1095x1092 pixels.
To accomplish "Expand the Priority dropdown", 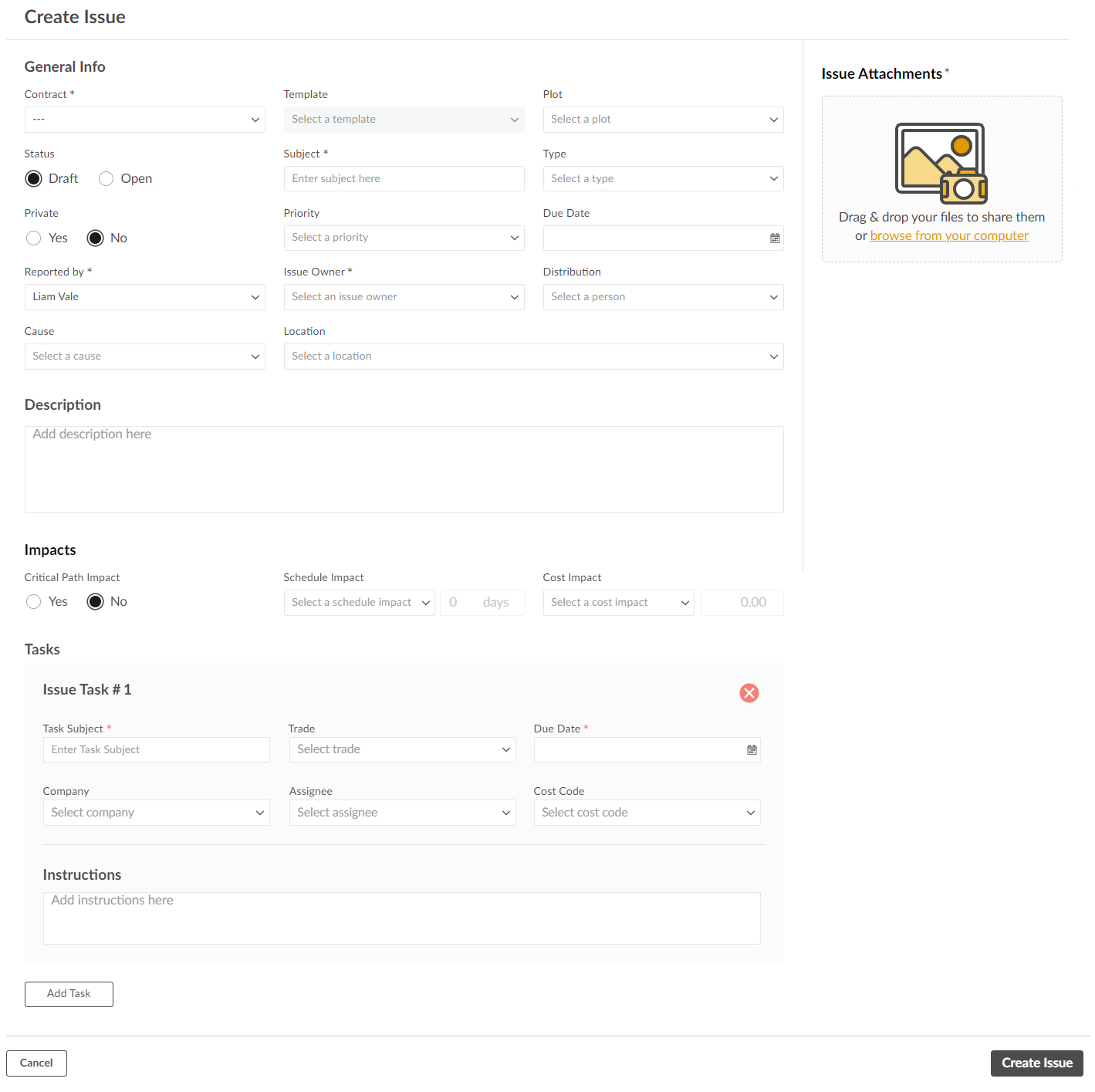I will point(404,238).
